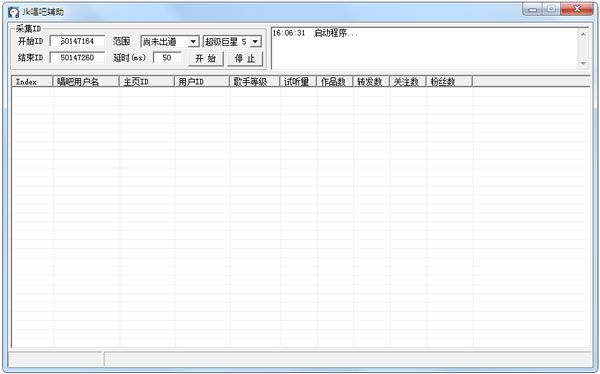The width and height of the screenshot is (600, 374).
Task: Sort by the 粉丝数 column header
Action: pyautogui.click(x=450, y=82)
